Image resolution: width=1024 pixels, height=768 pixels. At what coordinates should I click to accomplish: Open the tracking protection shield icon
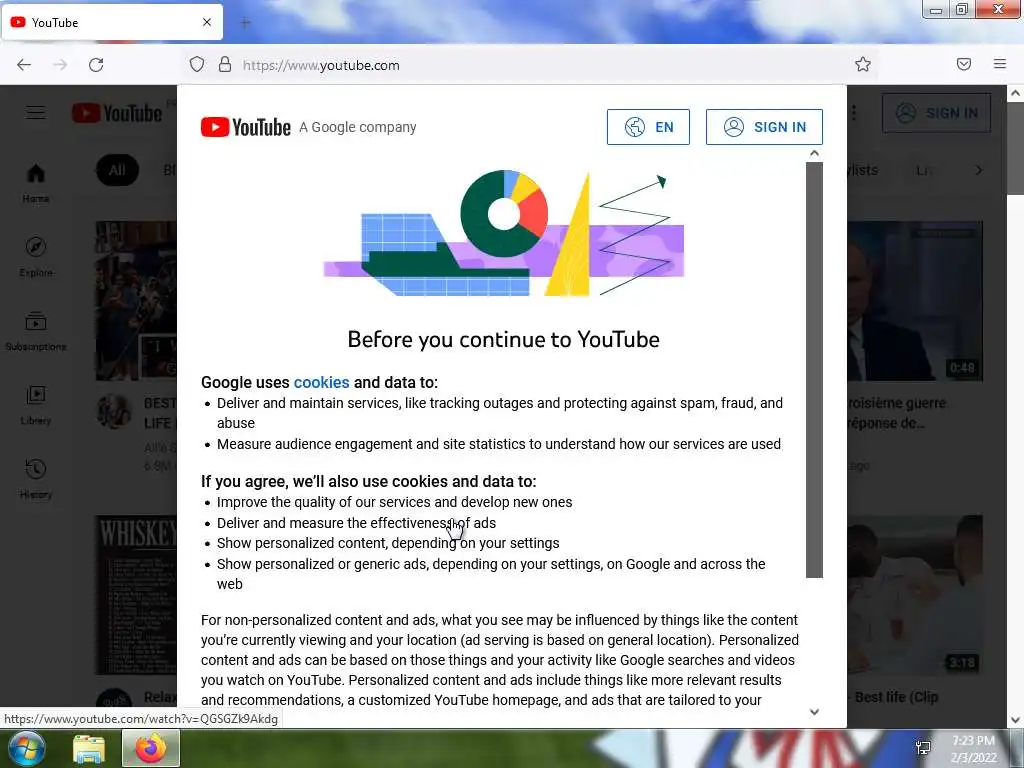[x=197, y=64]
